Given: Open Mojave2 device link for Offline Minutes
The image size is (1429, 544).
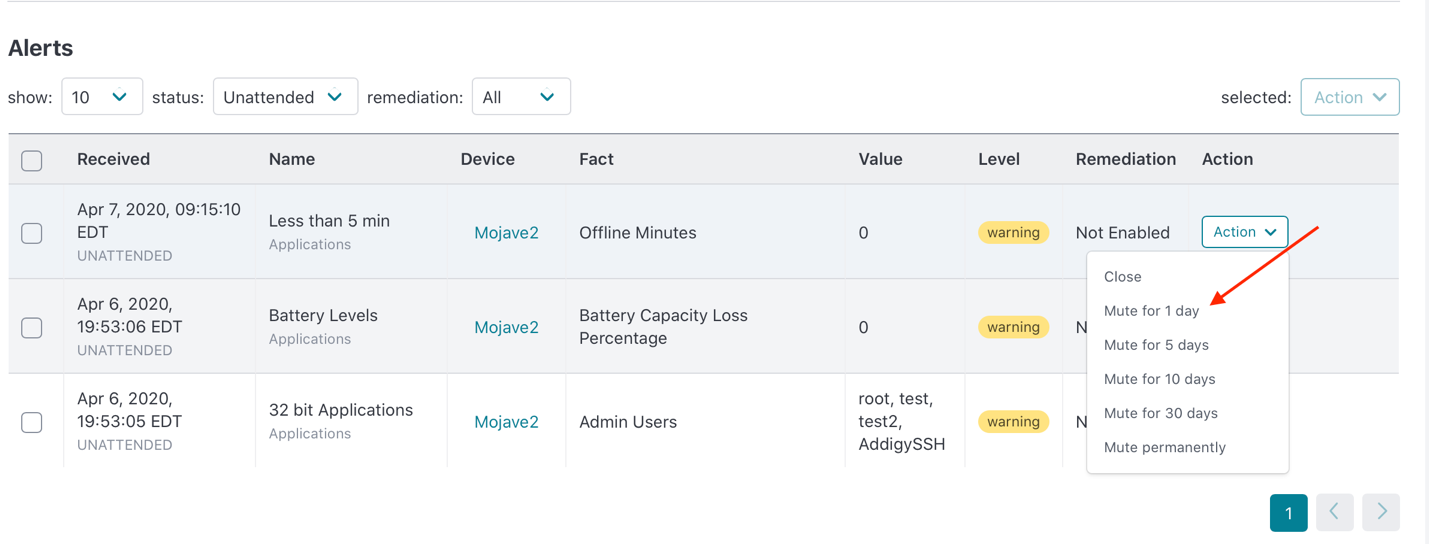Looking at the screenshot, I should point(506,233).
